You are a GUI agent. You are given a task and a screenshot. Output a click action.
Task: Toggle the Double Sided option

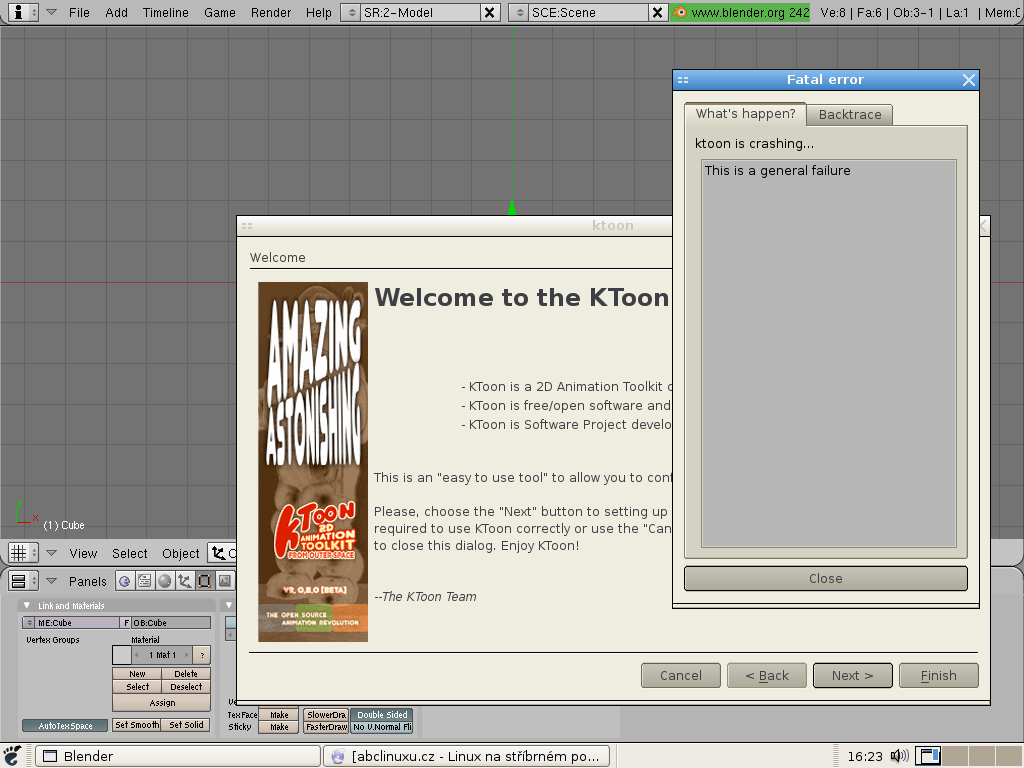point(382,715)
